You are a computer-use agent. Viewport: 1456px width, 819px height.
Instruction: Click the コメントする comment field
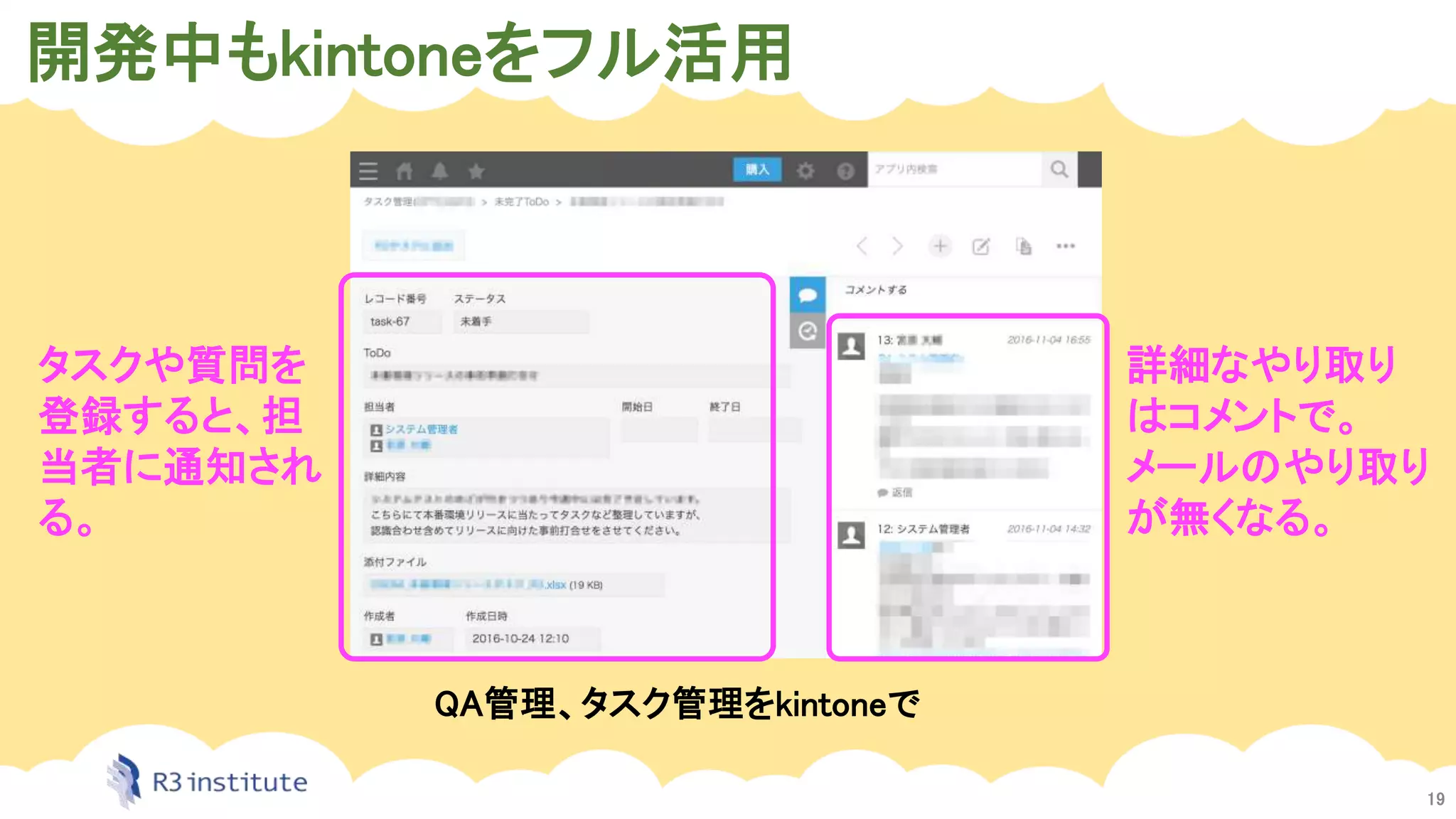pyautogui.click(x=964, y=290)
